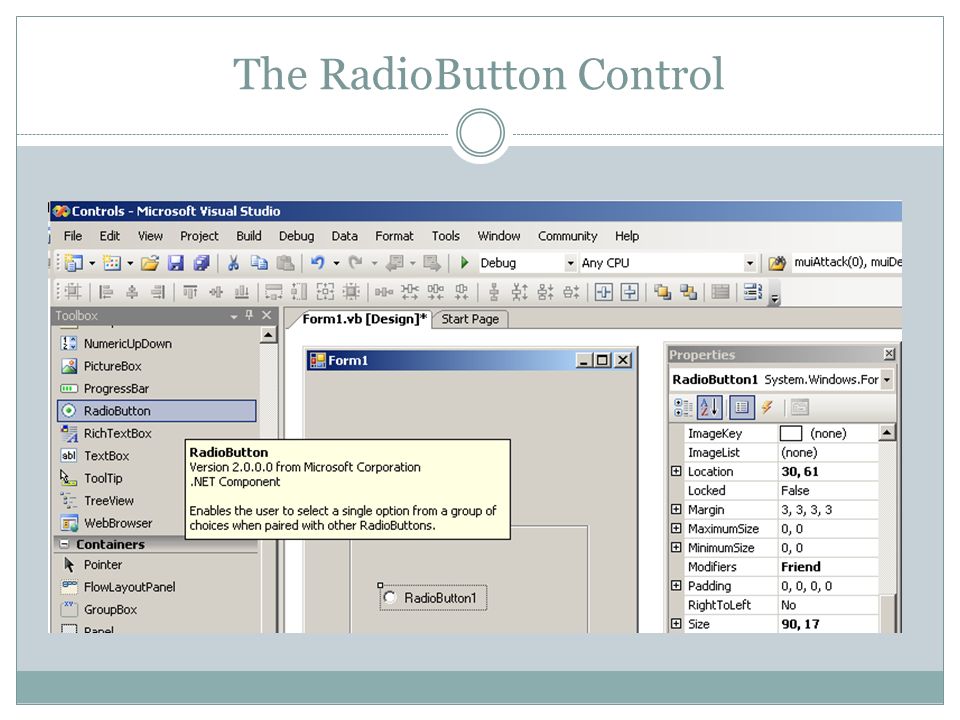This screenshot has height=720, width=960.
Task: Click the Center Horizontally layout icon
Action: coord(604,292)
